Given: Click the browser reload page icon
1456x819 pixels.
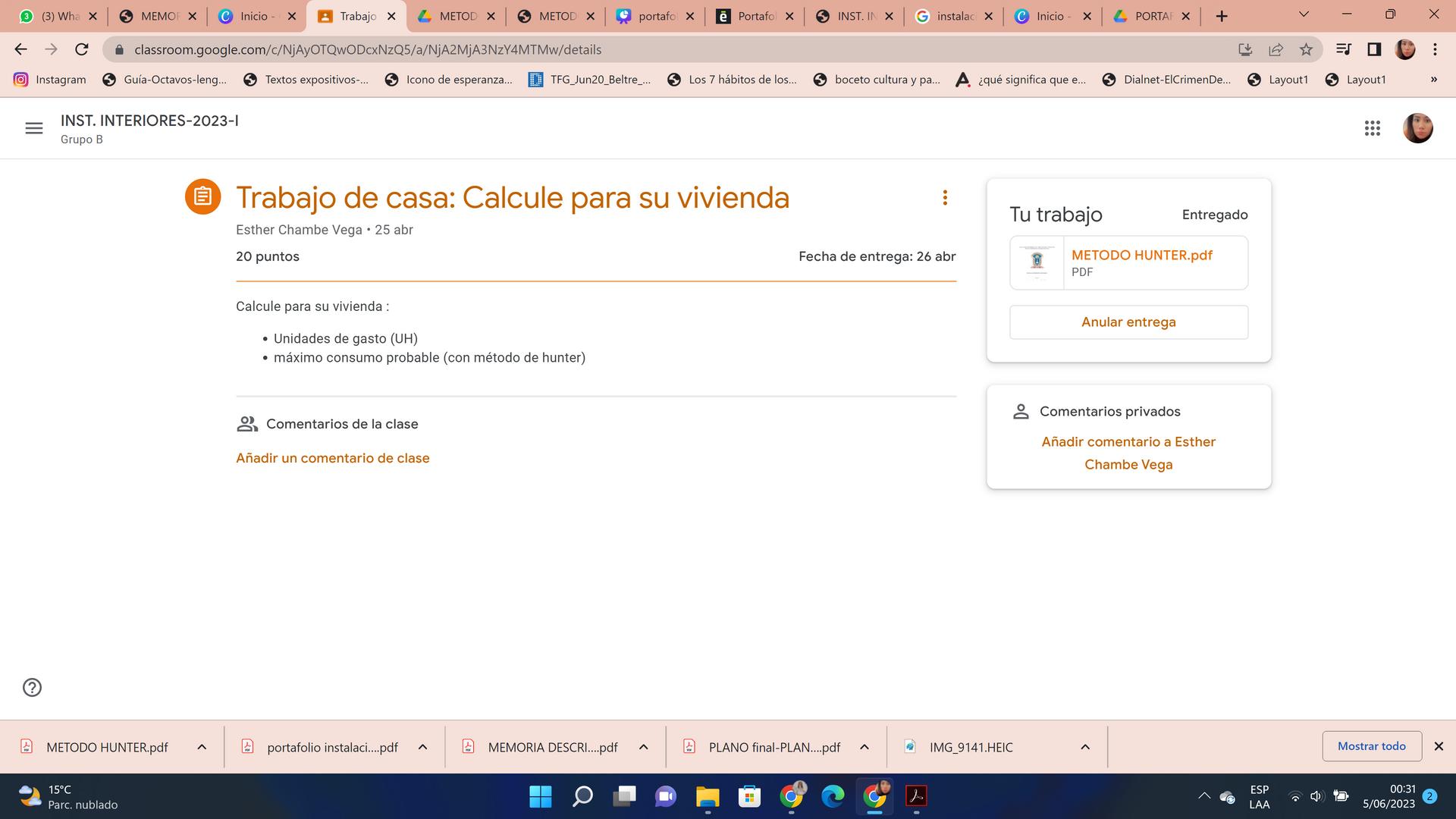Looking at the screenshot, I should [x=82, y=49].
